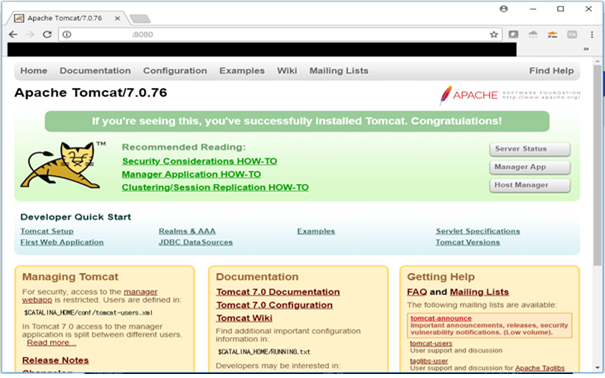Open the Realms & AAA link
Viewport: 605px width, 378px height.
[187, 231]
